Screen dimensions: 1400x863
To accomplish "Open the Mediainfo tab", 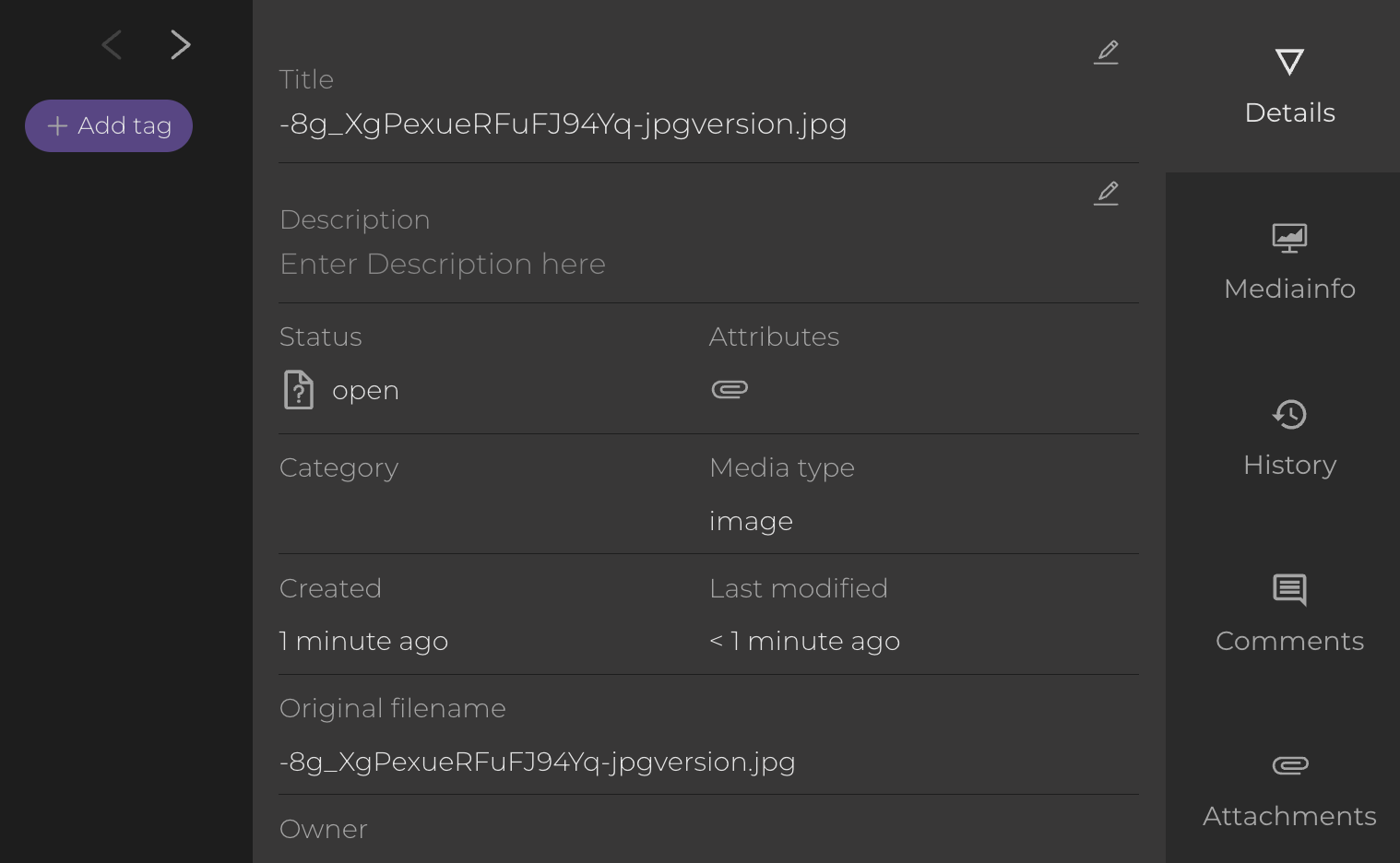I will 1289,289.
